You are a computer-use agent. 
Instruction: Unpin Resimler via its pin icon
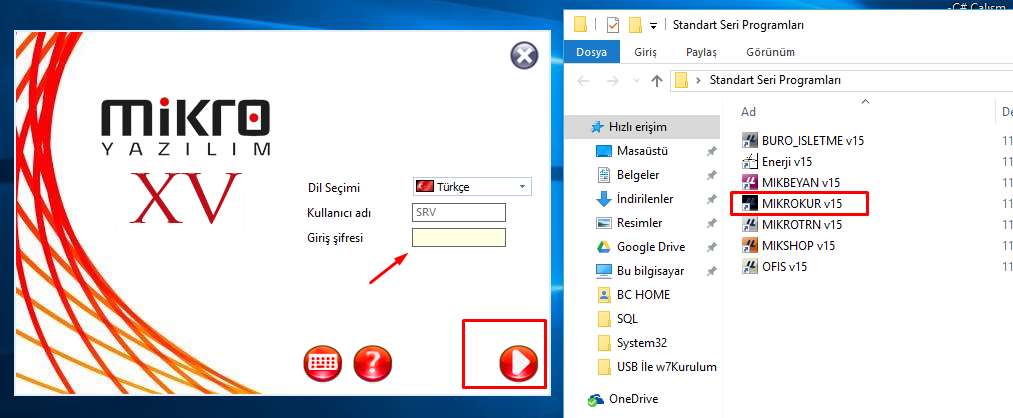coord(711,223)
